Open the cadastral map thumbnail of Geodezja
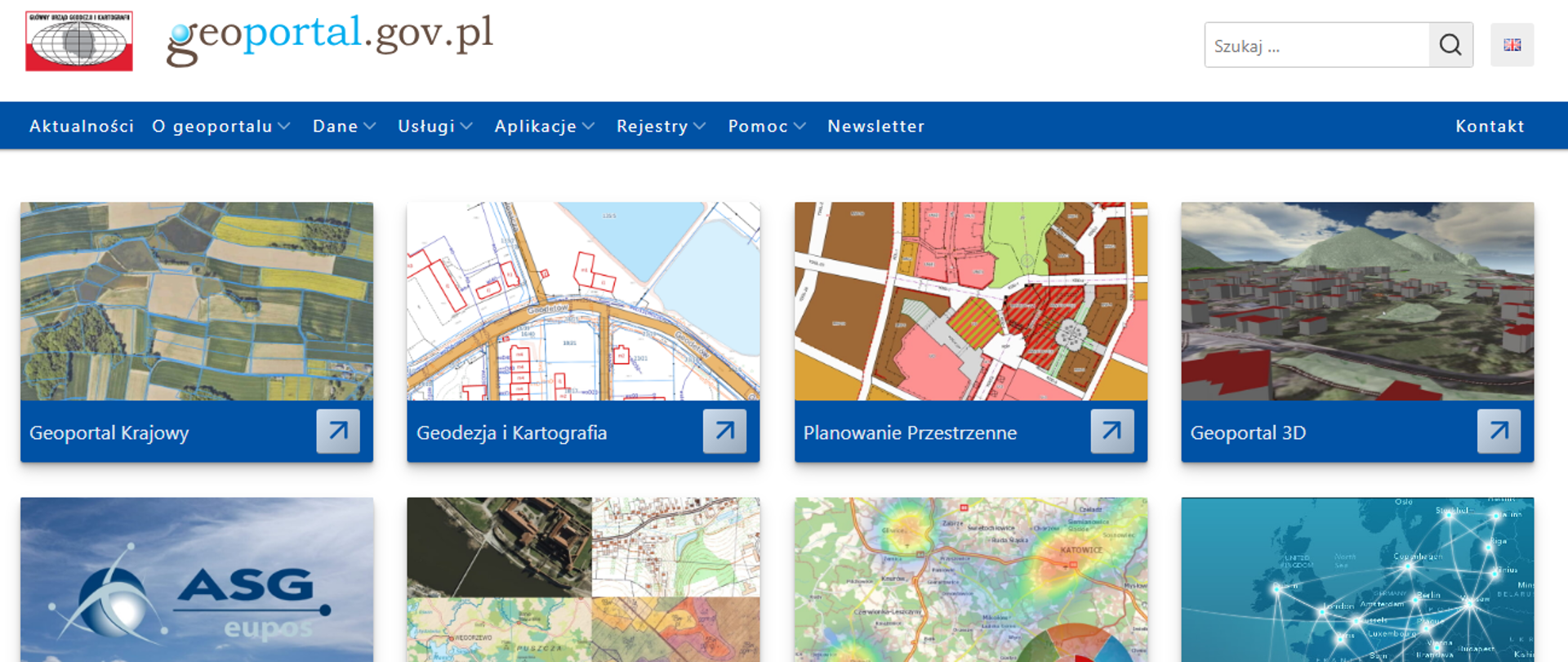 tap(583, 302)
